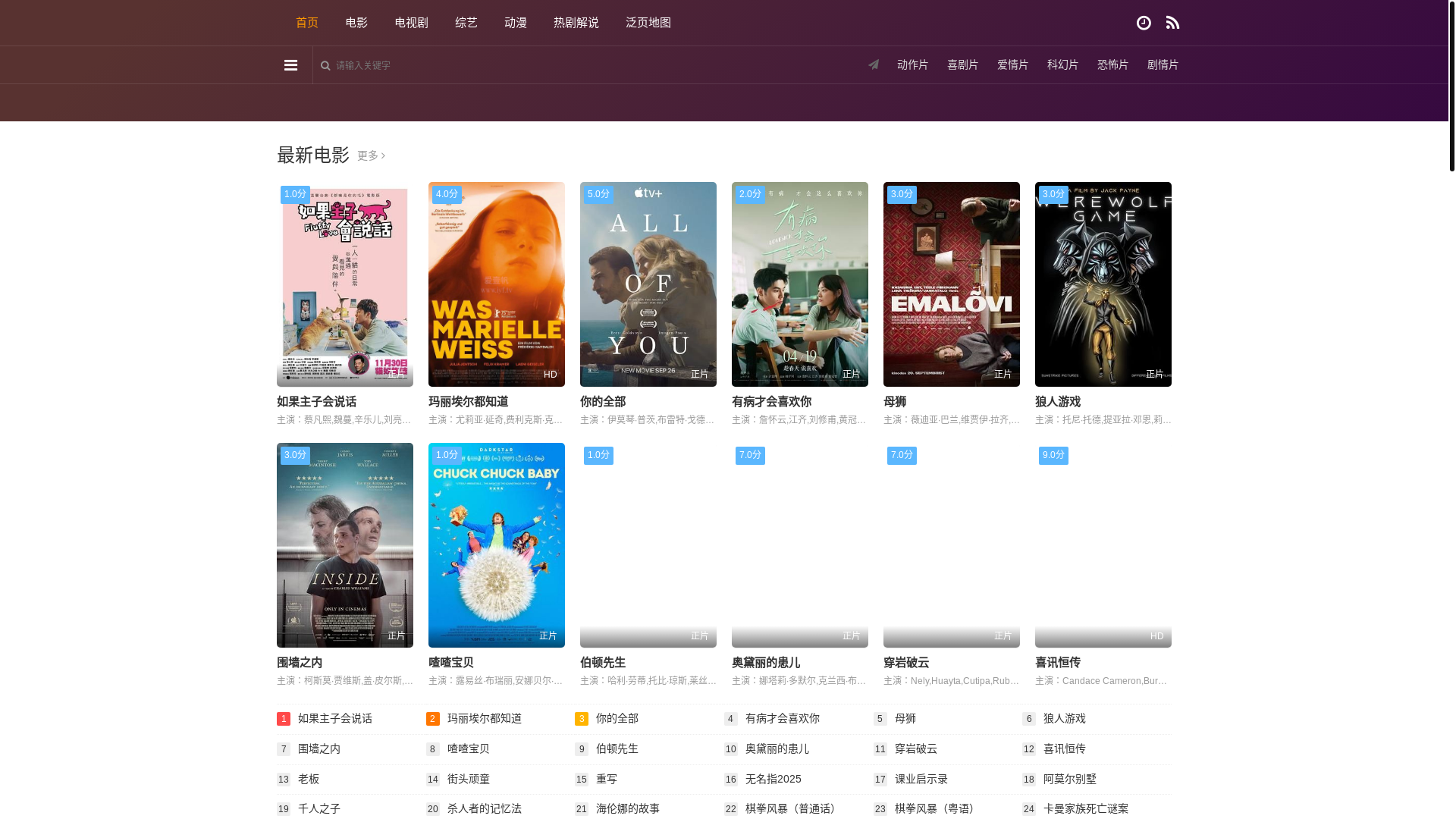The height and width of the screenshot is (819, 1456).
Task: Open the All of You poster
Action: [648, 284]
